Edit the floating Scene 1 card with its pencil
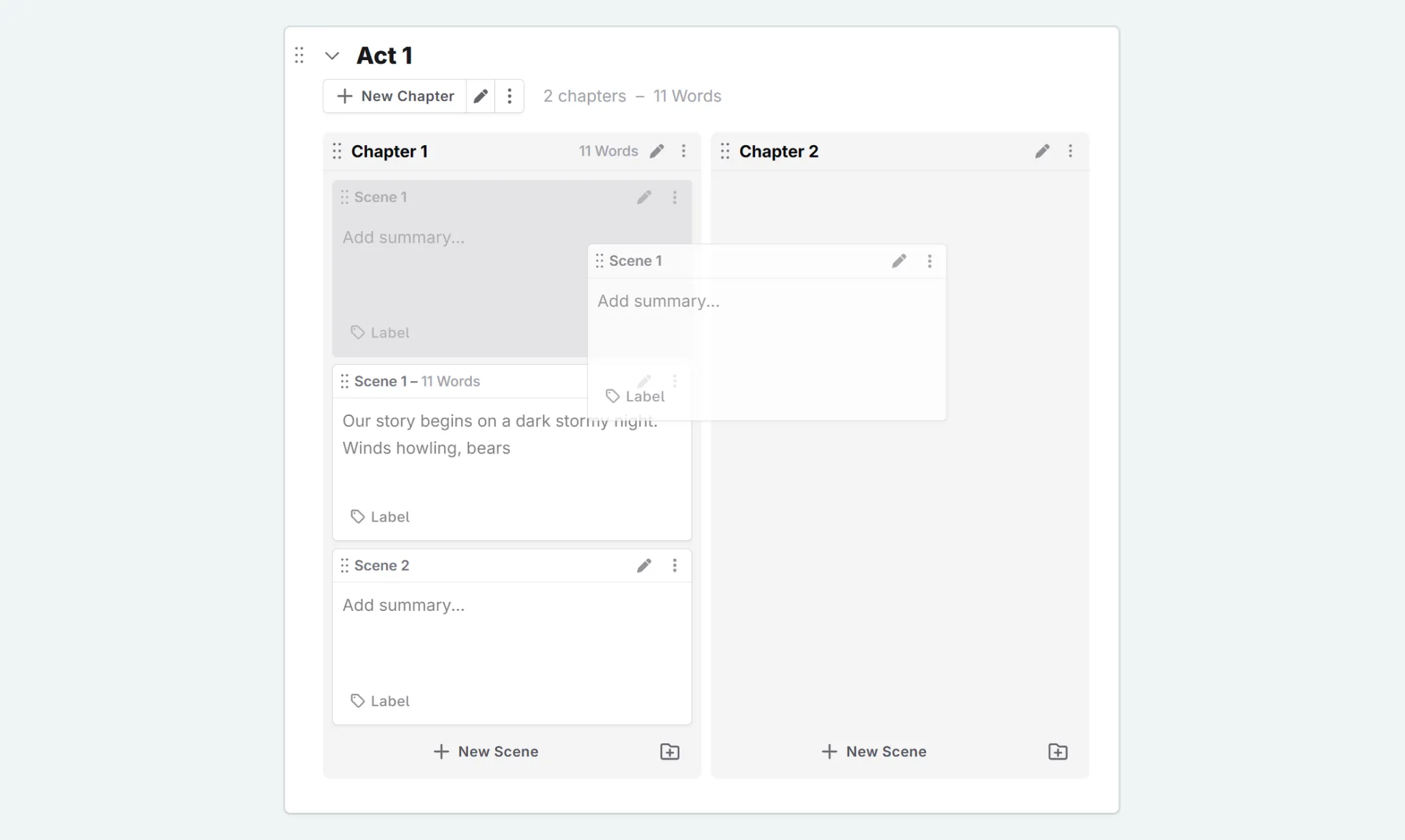Viewport: 1405px width, 840px height. (898, 260)
